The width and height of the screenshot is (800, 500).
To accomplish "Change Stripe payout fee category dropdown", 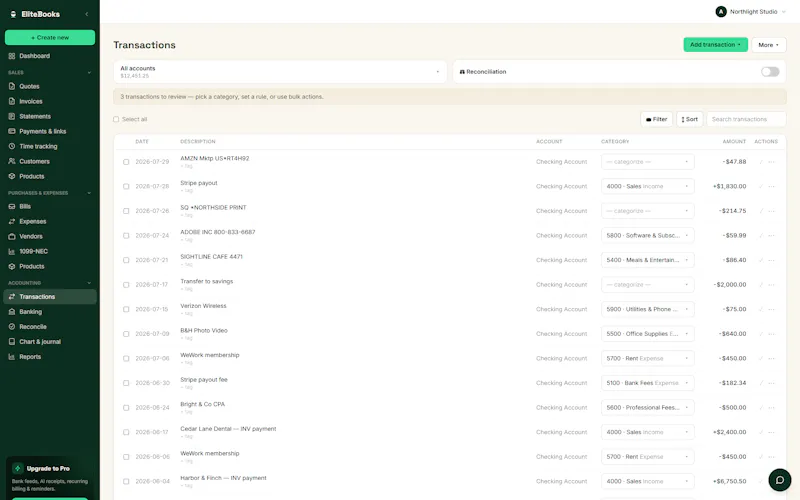I will pos(647,383).
